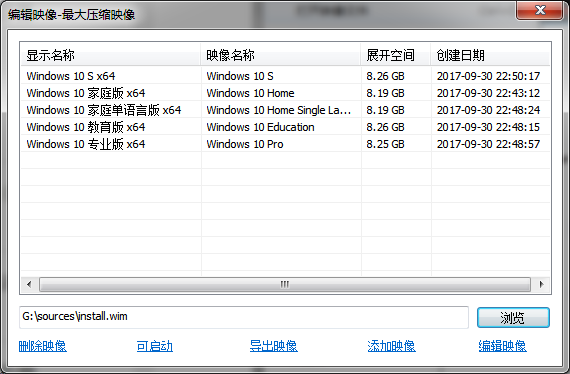Click image name Windows 10 Education
Screen dimensions: 570x374
(260, 127)
